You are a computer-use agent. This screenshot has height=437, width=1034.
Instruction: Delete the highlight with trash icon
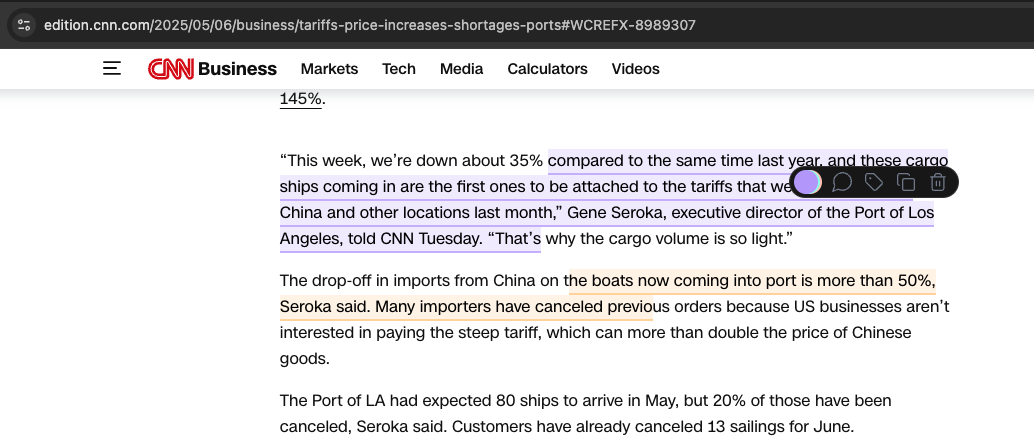tap(938, 182)
